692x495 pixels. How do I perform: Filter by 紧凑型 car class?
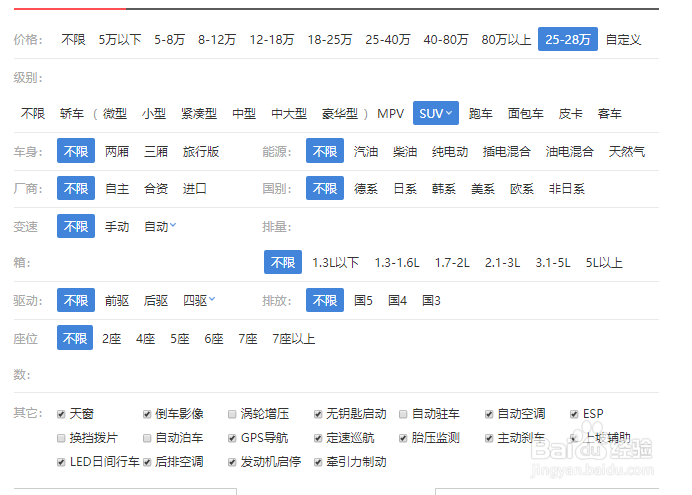[x=199, y=114]
